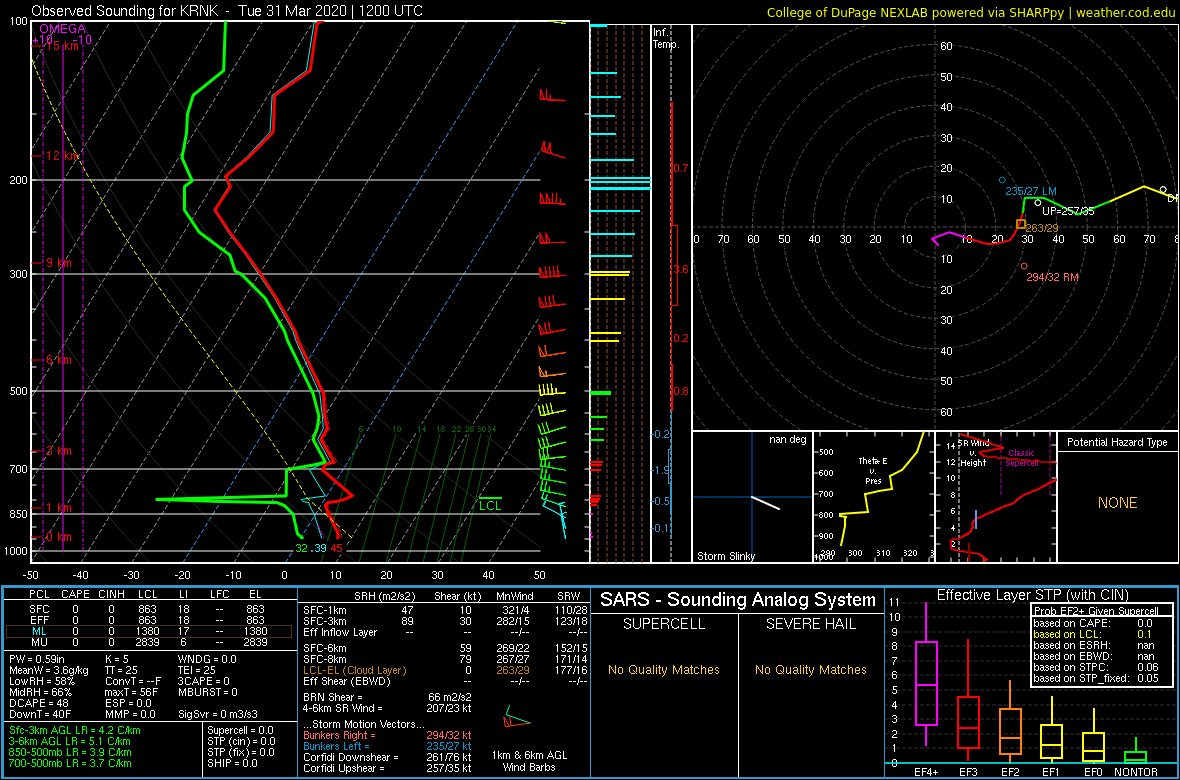Image resolution: width=1180 pixels, height=780 pixels.
Task: Click the white Storm Slinky line marker
Action: click(767, 504)
